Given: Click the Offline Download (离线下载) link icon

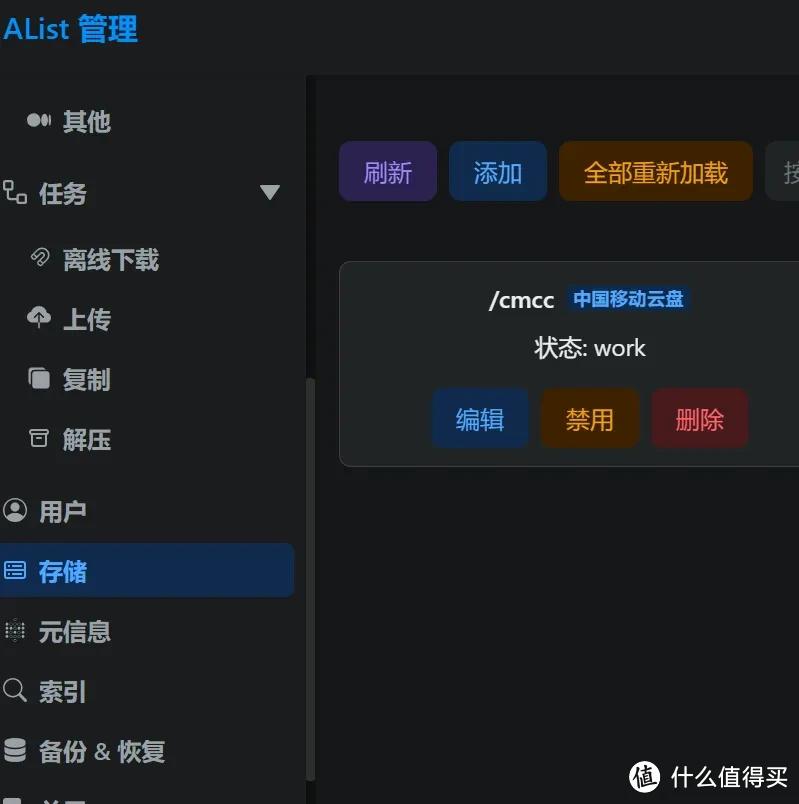Looking at the screenshot, I should click(x=39, y=260).
